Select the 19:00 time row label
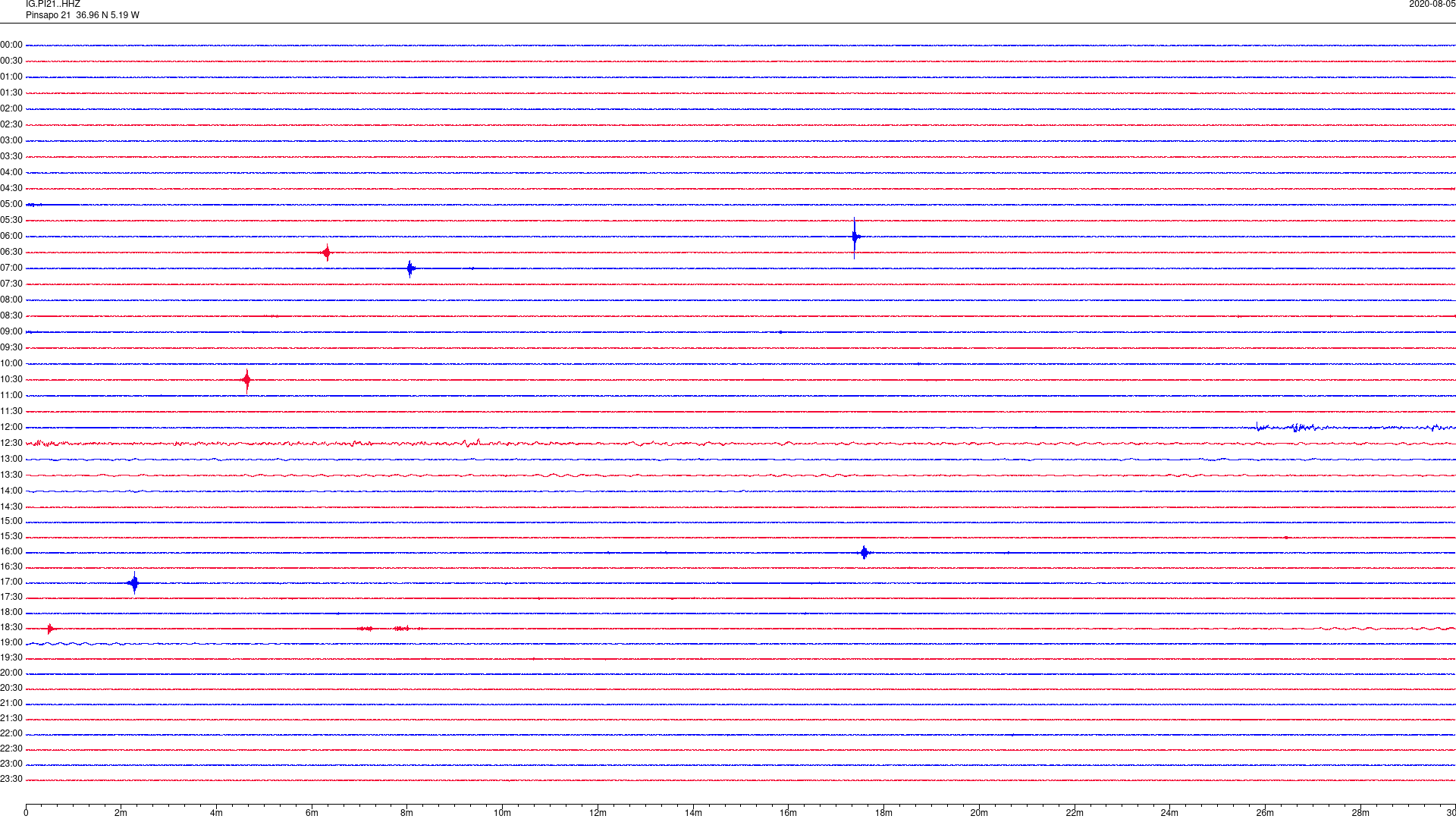Viewport: 1456px width, 819px height. coord(11,643)
